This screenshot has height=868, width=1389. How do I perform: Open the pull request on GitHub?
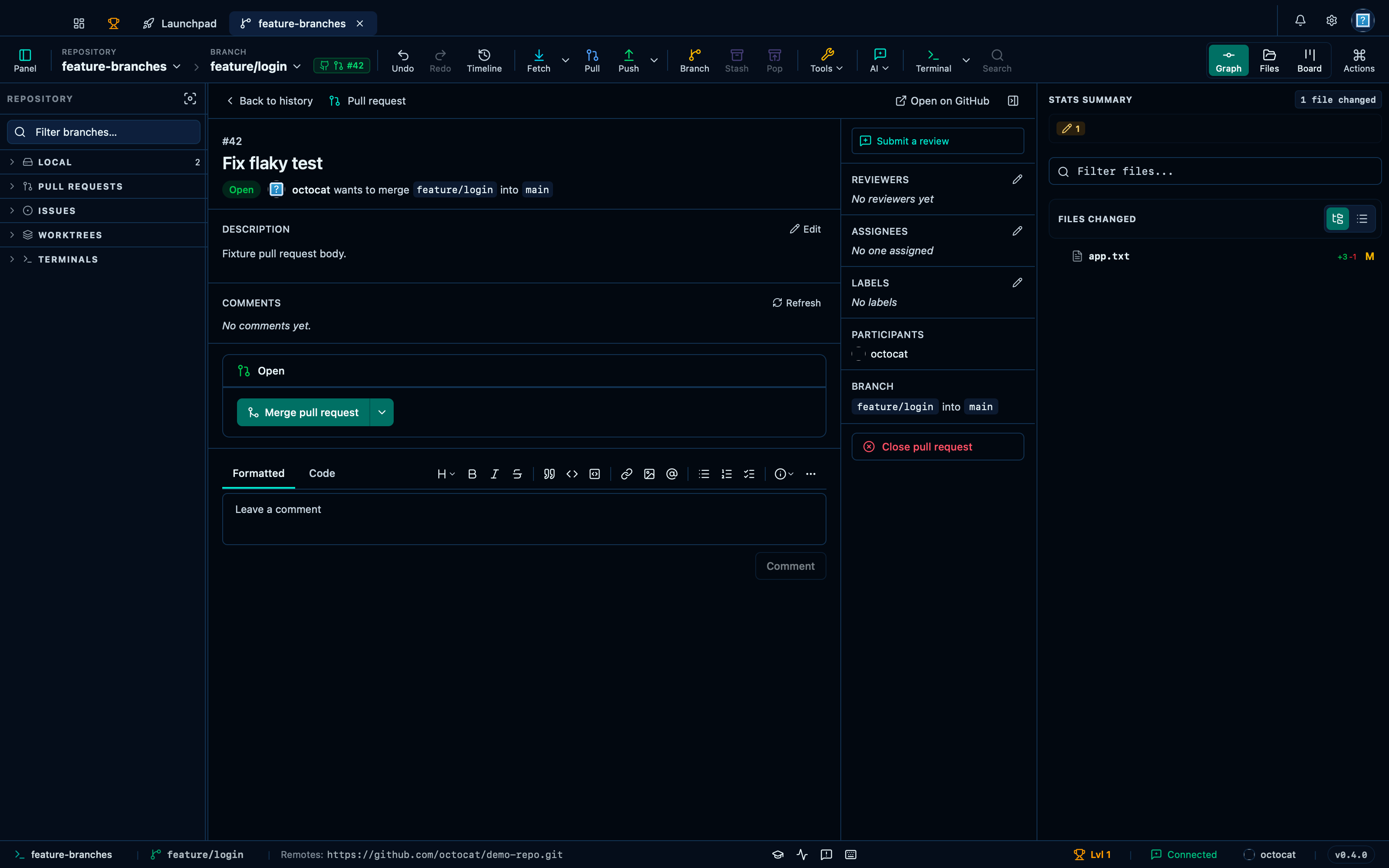click(x=942, y=101)
